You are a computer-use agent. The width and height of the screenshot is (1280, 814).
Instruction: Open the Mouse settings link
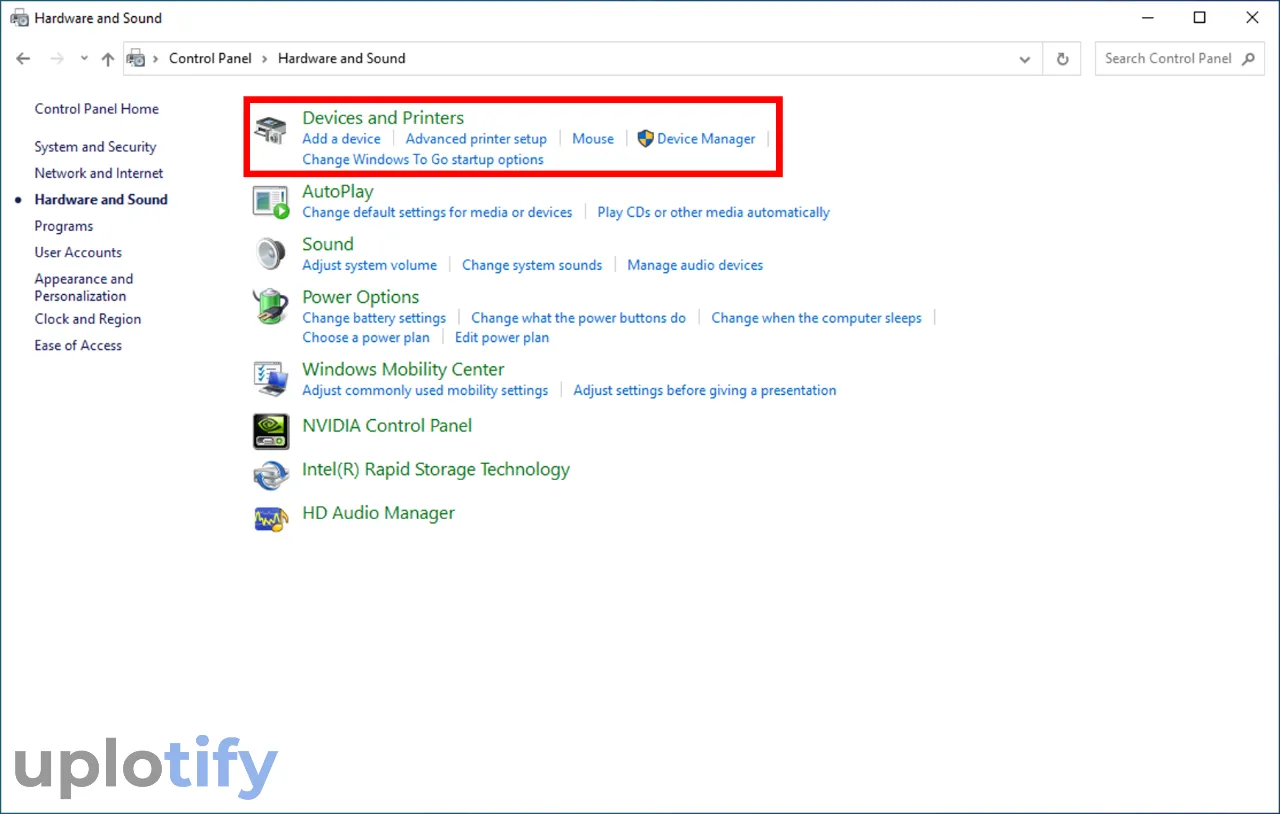pos(593,139)
